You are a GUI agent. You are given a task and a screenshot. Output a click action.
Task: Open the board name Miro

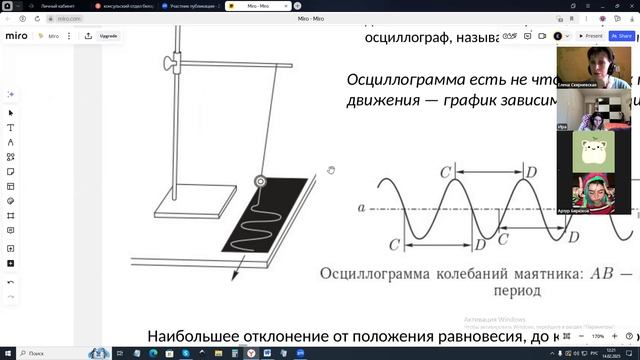click(x=53, y=36)
